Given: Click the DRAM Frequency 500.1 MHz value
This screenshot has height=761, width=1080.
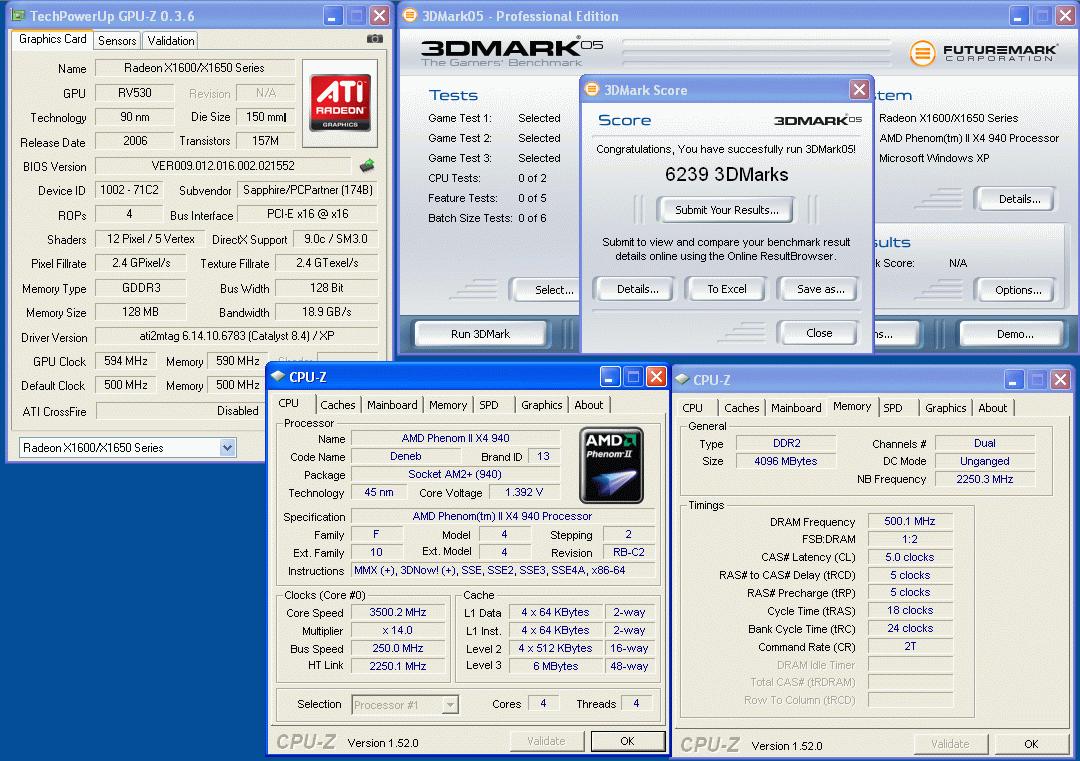Looking at the screenshot, I should pos(909,521).
